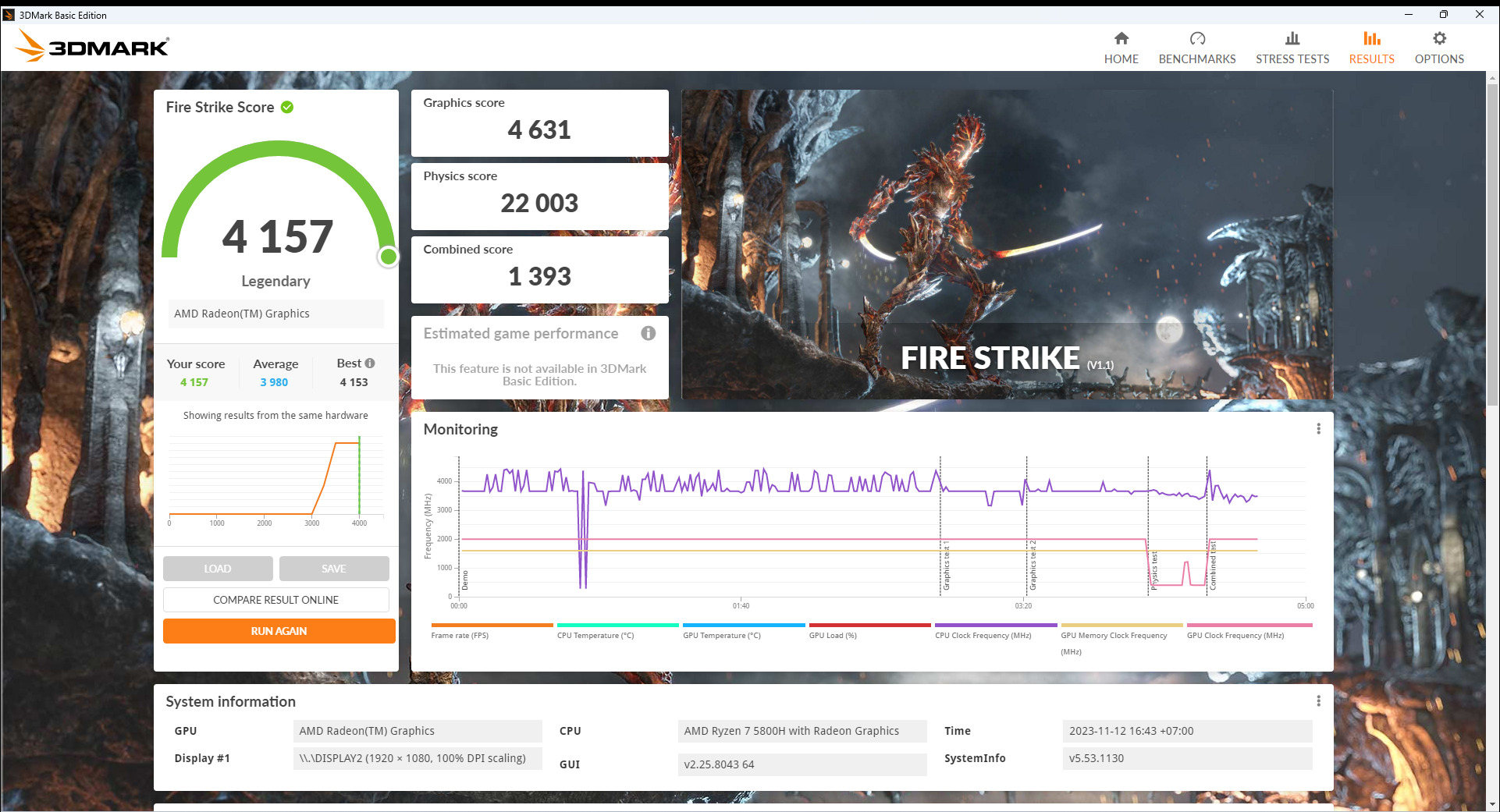
Task: Click the Options gear icon
Action: coord(1439,38)
